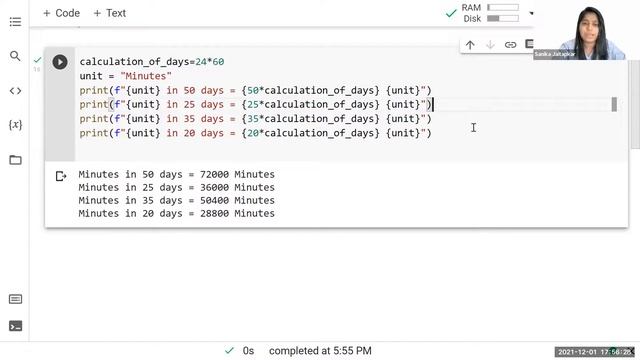Open the Files folder panel
This screenshot has width=640, height=360.
[x=15, y=160]
